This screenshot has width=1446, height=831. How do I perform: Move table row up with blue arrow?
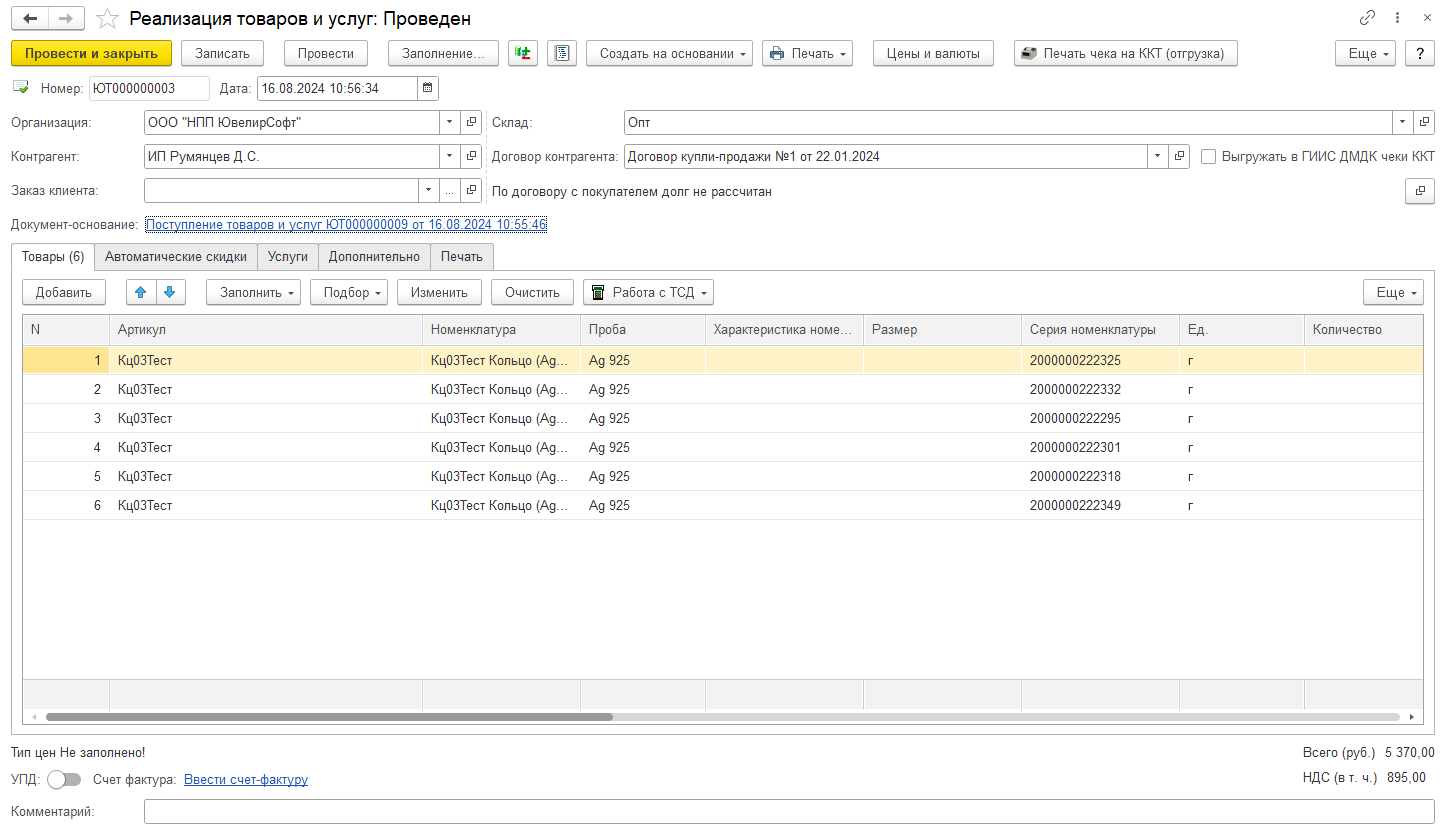coord(141,292)
